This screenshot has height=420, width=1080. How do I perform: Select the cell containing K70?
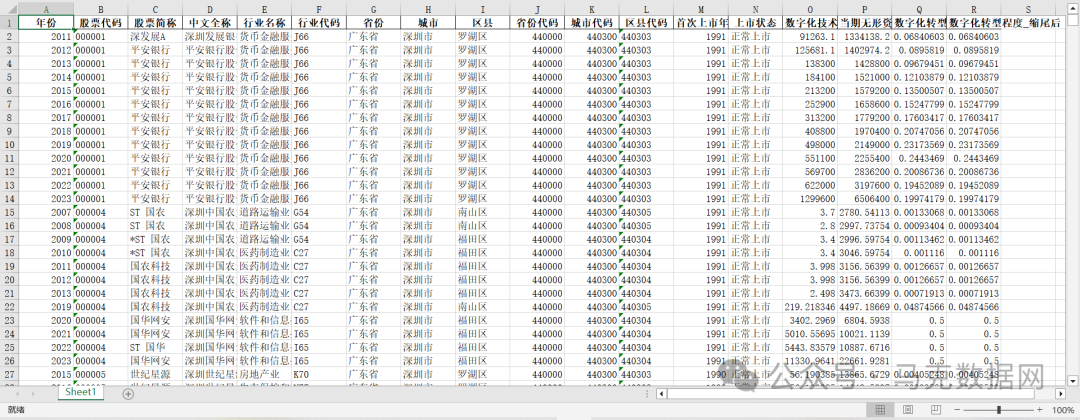pos(319,375)
